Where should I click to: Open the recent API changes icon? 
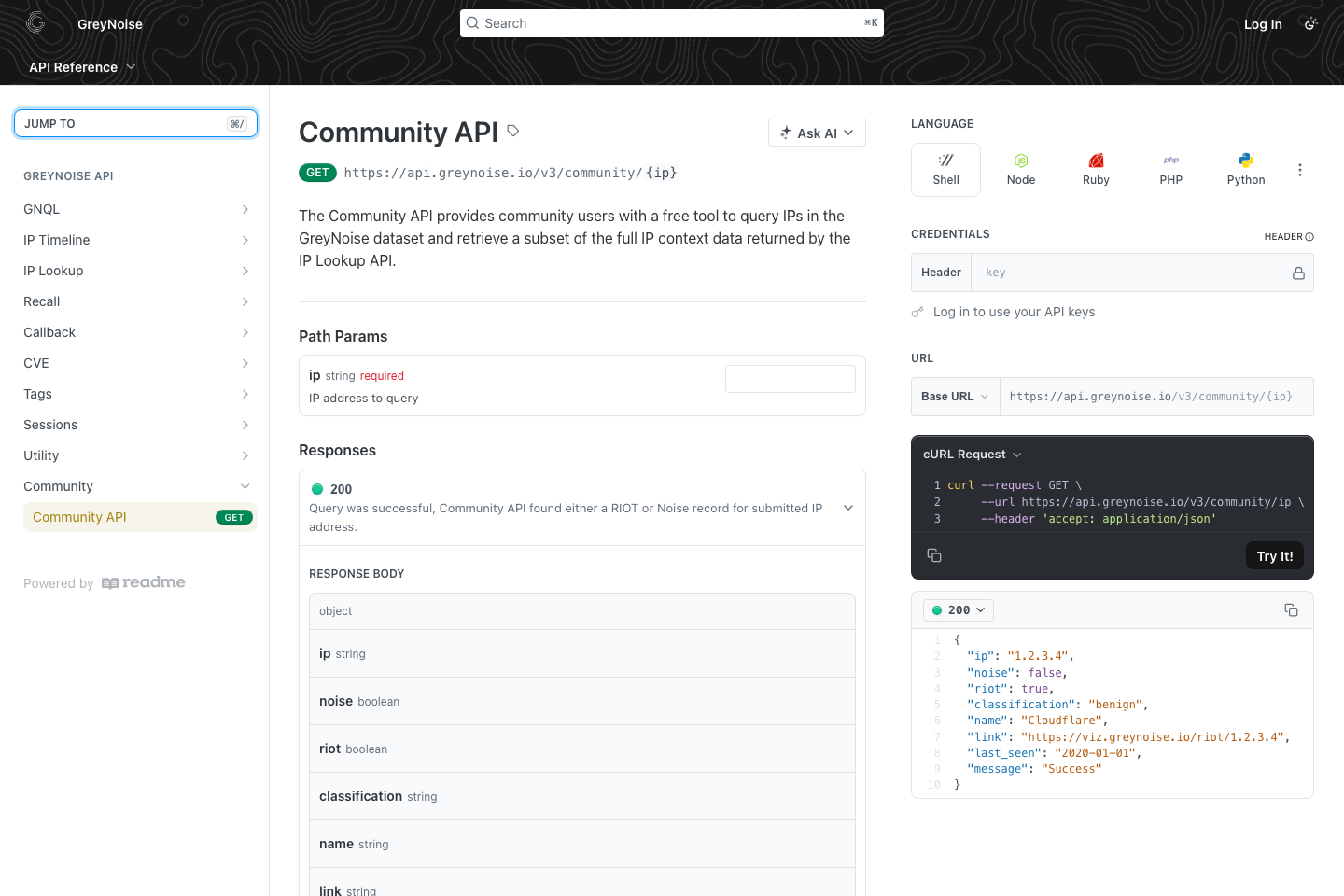(x=1311, y=23)
